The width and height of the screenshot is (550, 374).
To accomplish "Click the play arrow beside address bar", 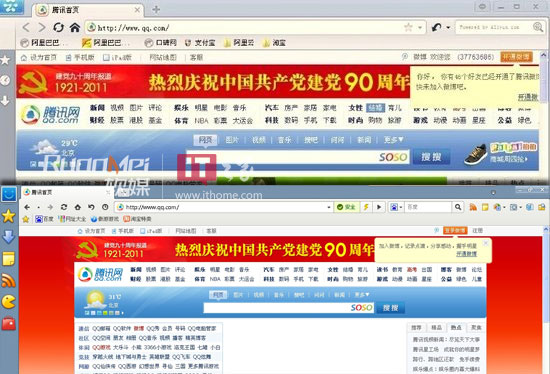I will click(x=379, y=207).
